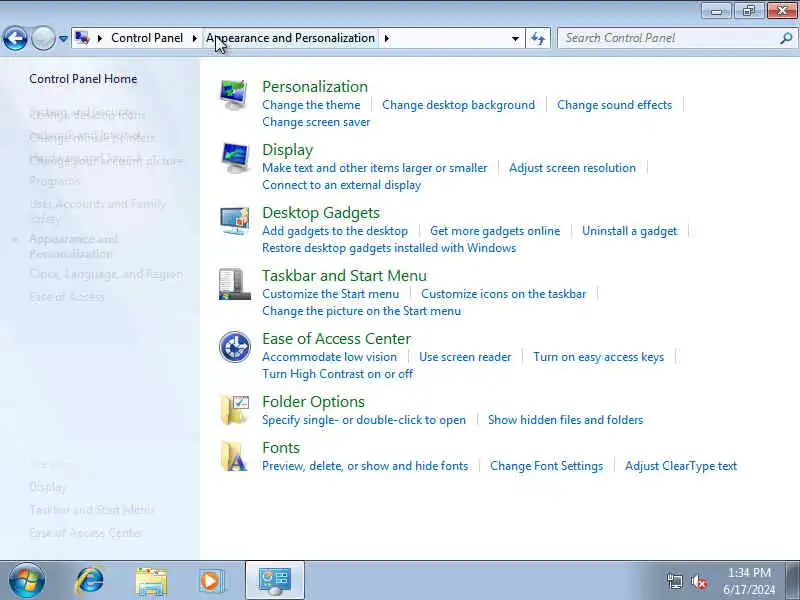Viewport: 800px width, 600px height.
Task: Click Change desktop background
Action: click(x=458, y=105)
